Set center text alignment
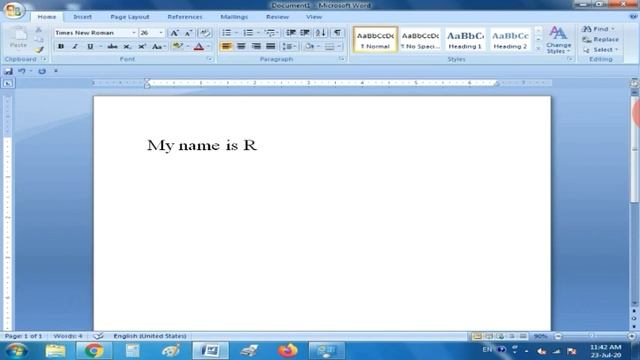This screenshot has width=640, height=360. pos(241,47)
